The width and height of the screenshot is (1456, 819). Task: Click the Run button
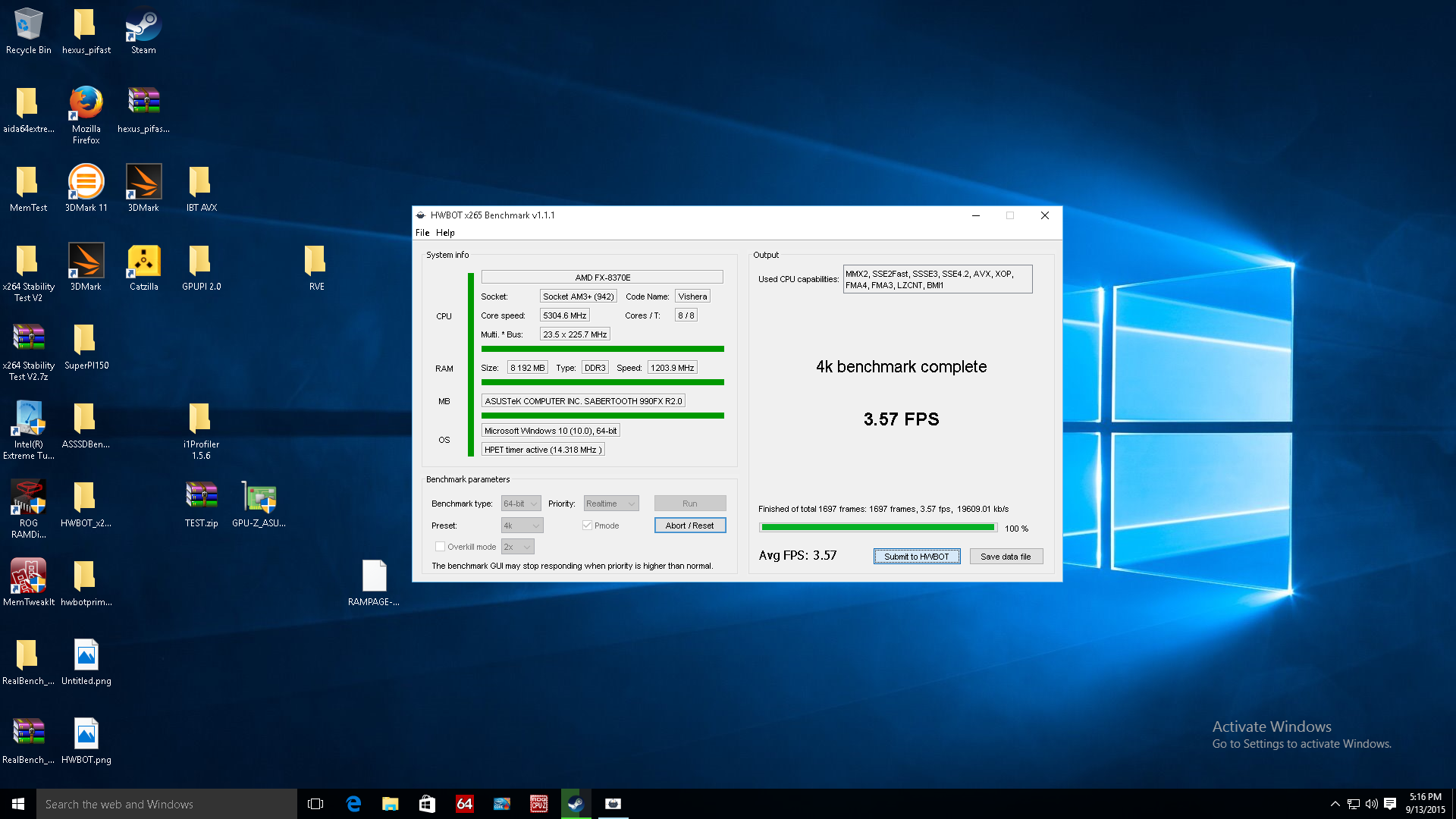pos(690,504)
